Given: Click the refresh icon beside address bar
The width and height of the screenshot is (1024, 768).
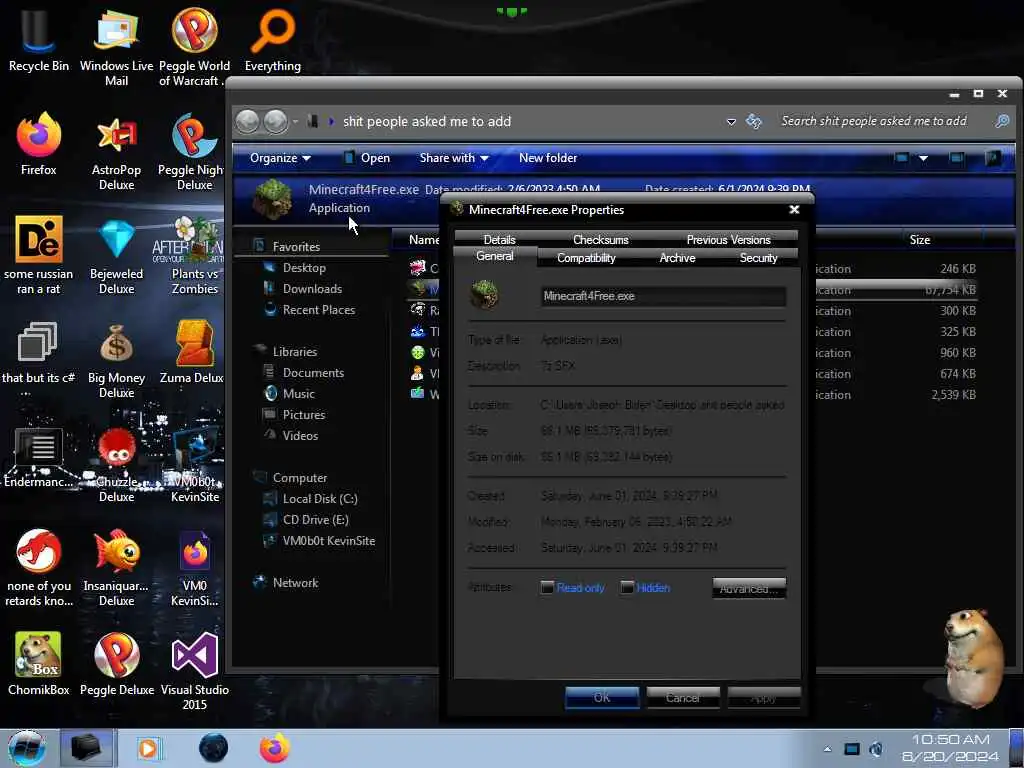Looking at the screenshot, I should (x=754, y=121).
